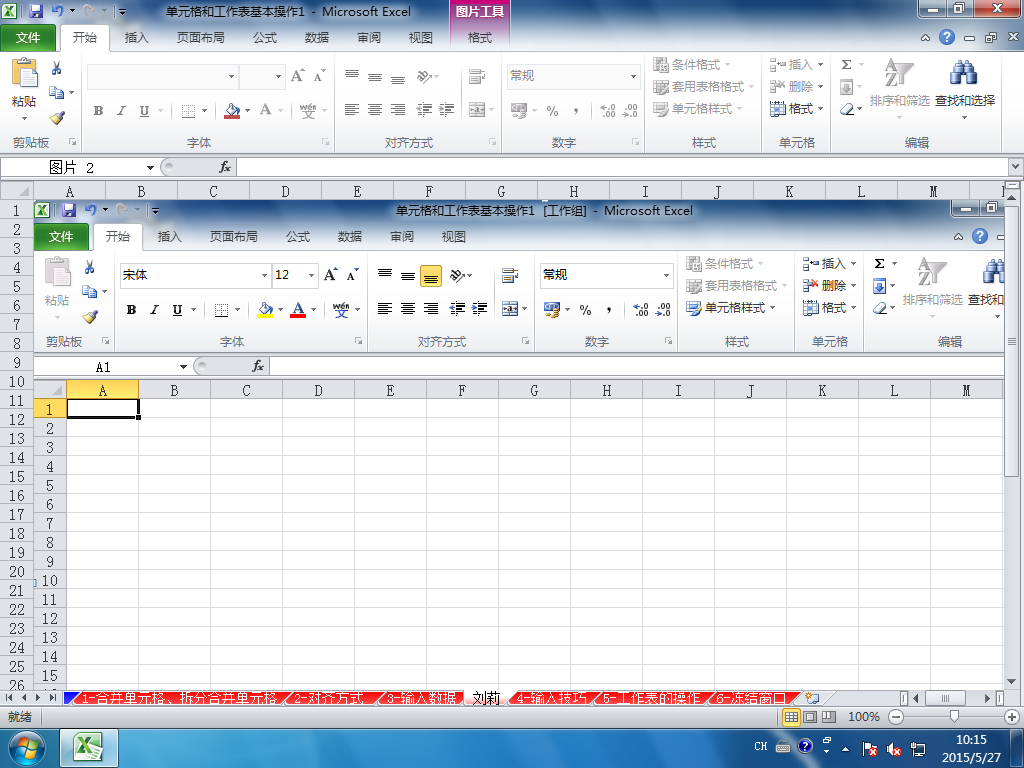The width and height of the screenshot is (1024, 768).
Task: Click the shrink font icon in the main ribbon
Action: (x=319, y=76)
